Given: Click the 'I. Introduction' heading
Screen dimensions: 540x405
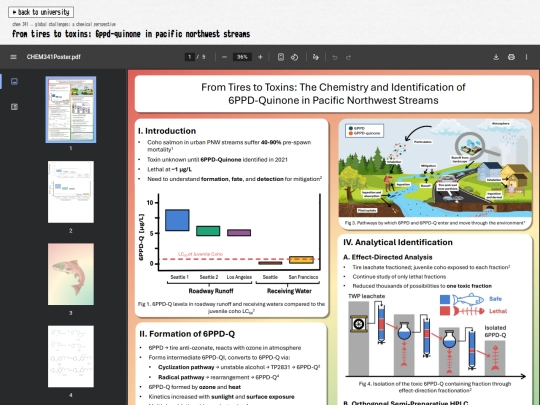Looking at the screenshot, I should [x=167, y=131].
